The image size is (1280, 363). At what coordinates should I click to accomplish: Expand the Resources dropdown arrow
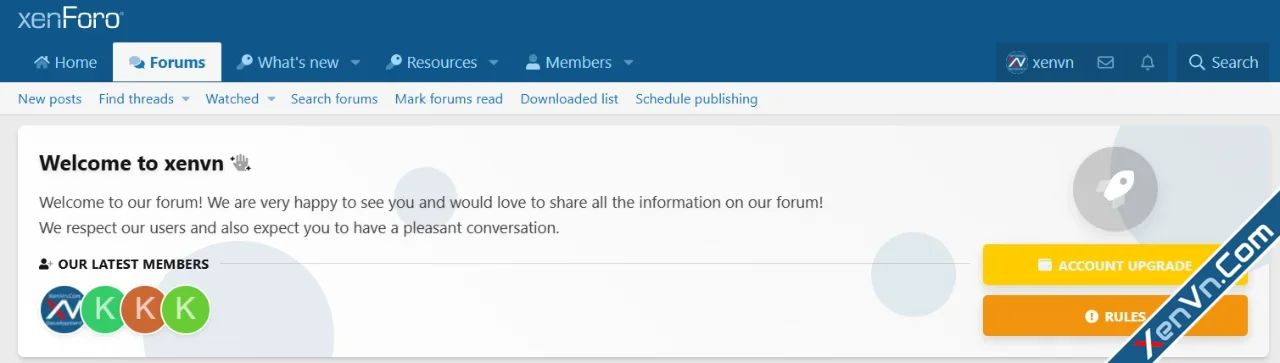coord(493,62)
